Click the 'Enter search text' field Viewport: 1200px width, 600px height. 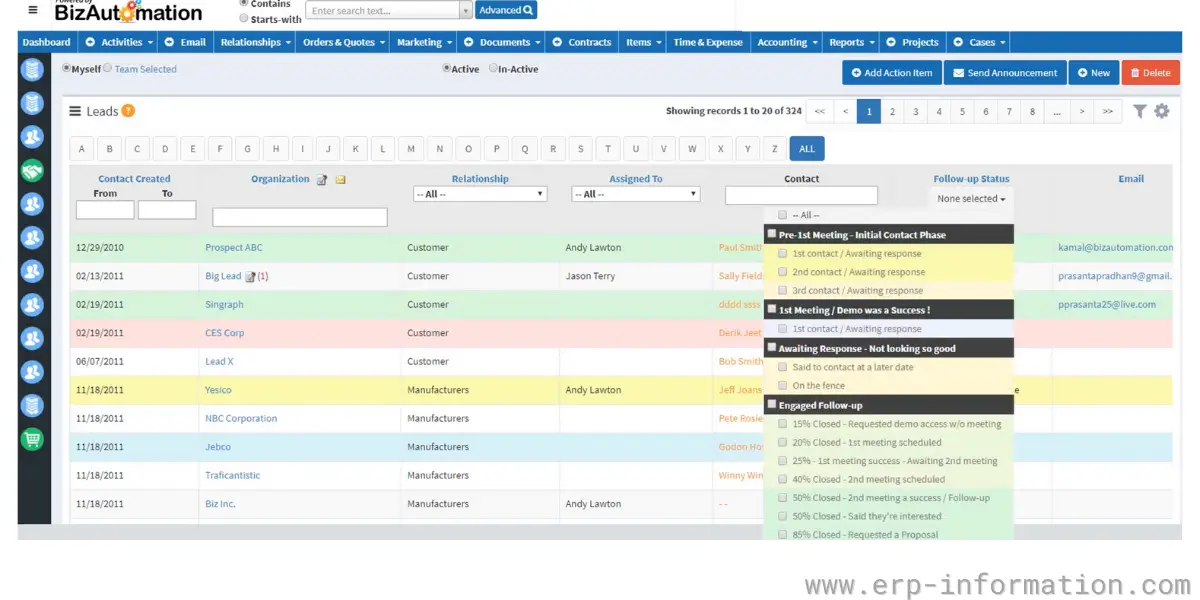click(383, 10)
